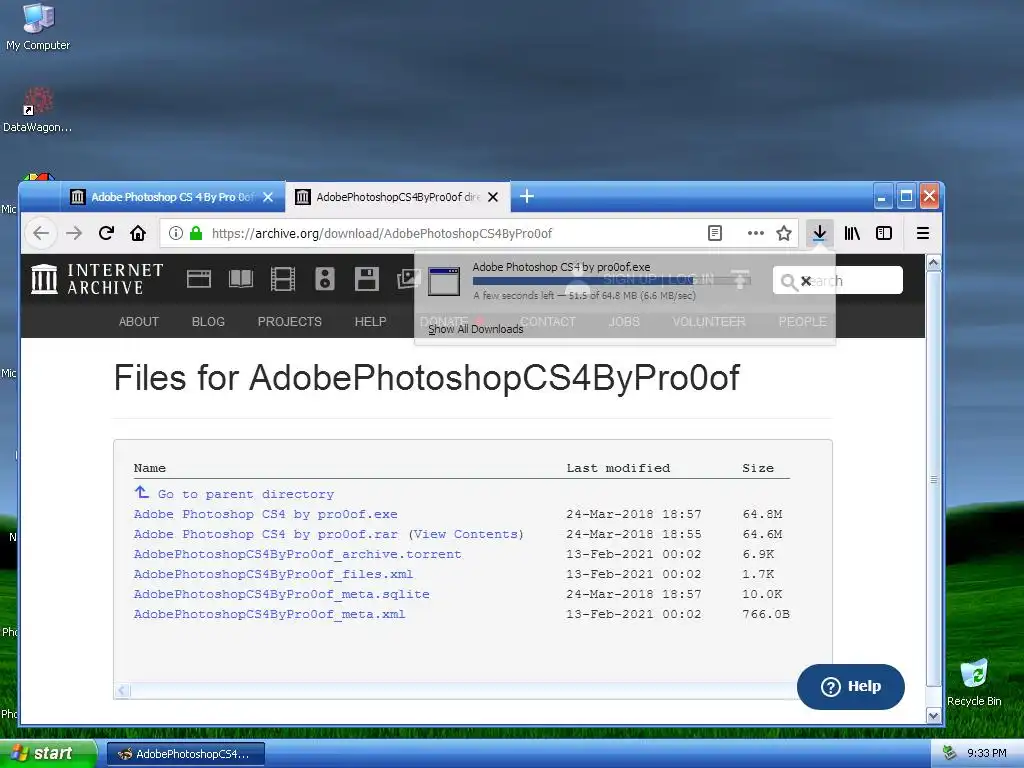This screenshot has width=1024, height=768.
Task: Click the 766.0B size value
Action: [x=765, y=614]
